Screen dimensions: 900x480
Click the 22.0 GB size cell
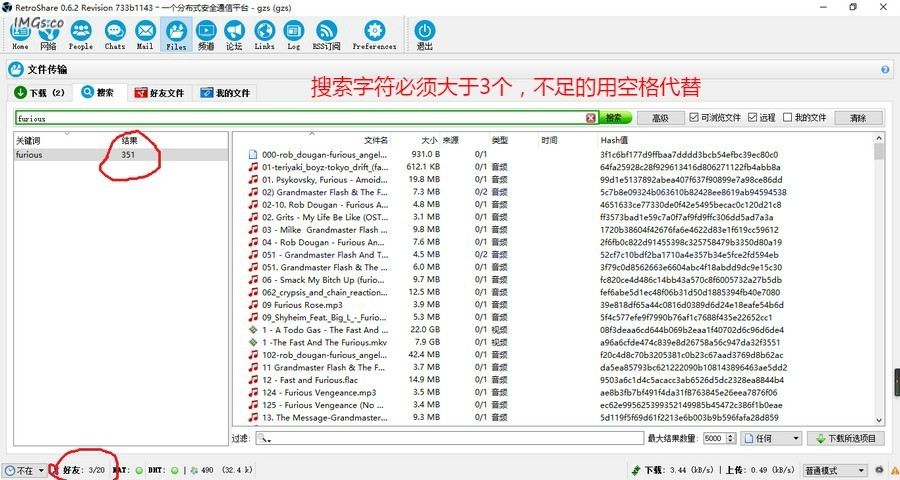pyautogui.click(x=425, y=330)
